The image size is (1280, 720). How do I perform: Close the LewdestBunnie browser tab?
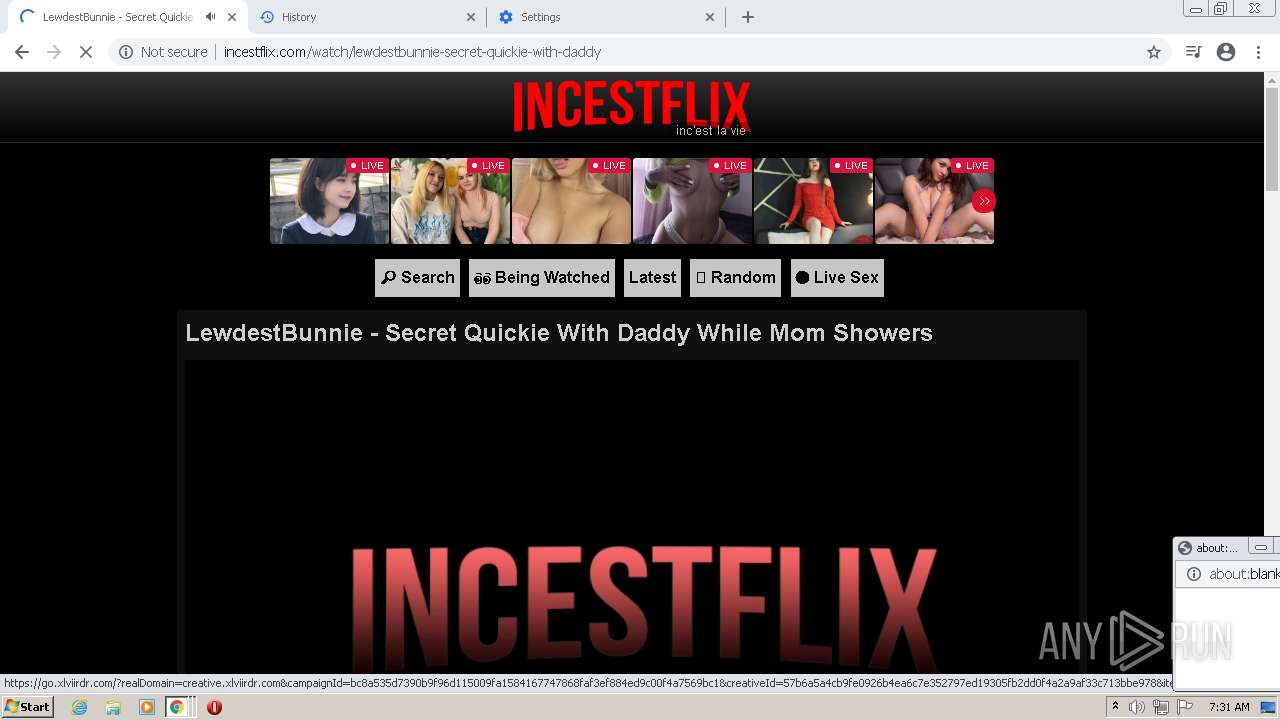tap(232, 17)
